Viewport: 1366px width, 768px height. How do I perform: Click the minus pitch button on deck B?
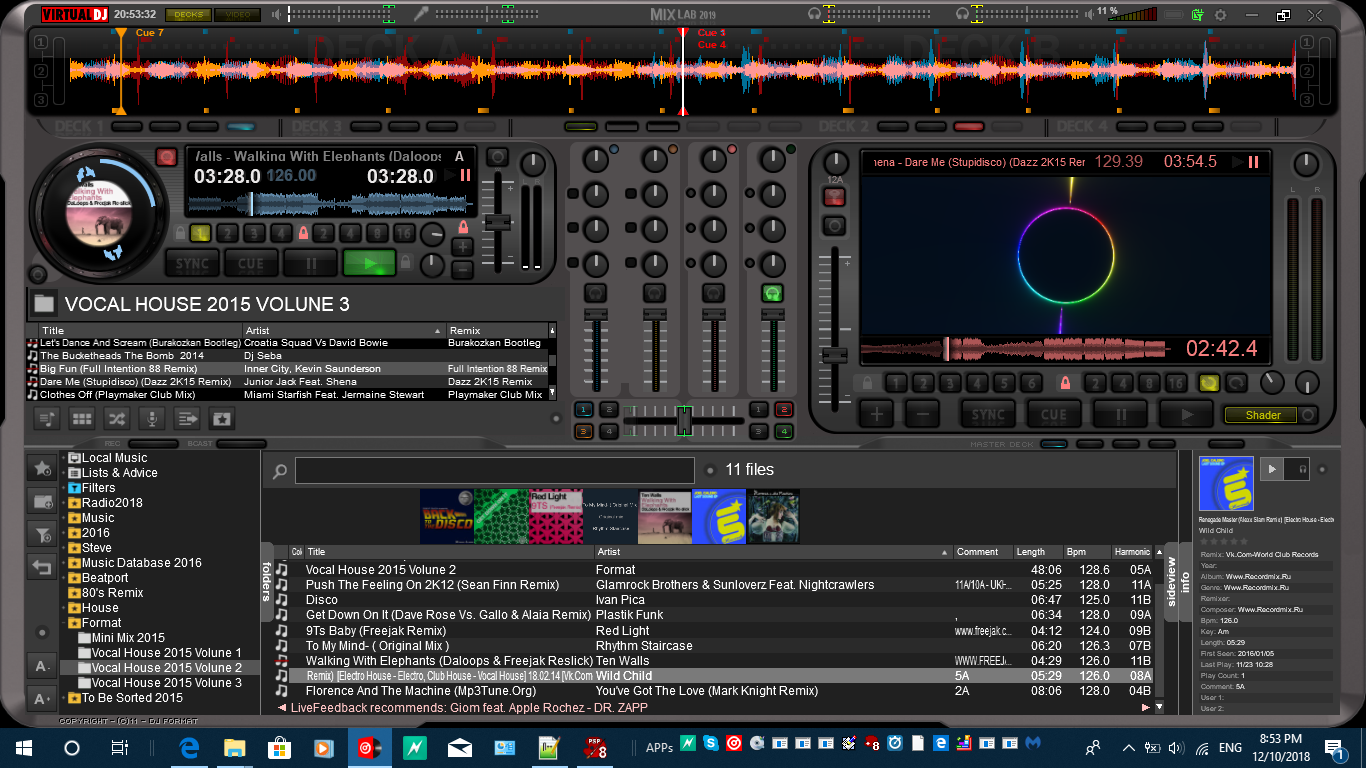[x=923, y=414]
